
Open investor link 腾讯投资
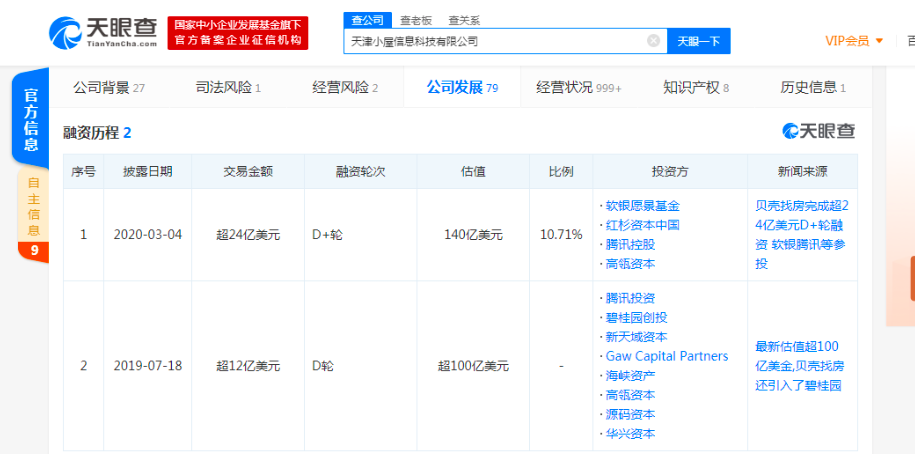tap(630, 298)
